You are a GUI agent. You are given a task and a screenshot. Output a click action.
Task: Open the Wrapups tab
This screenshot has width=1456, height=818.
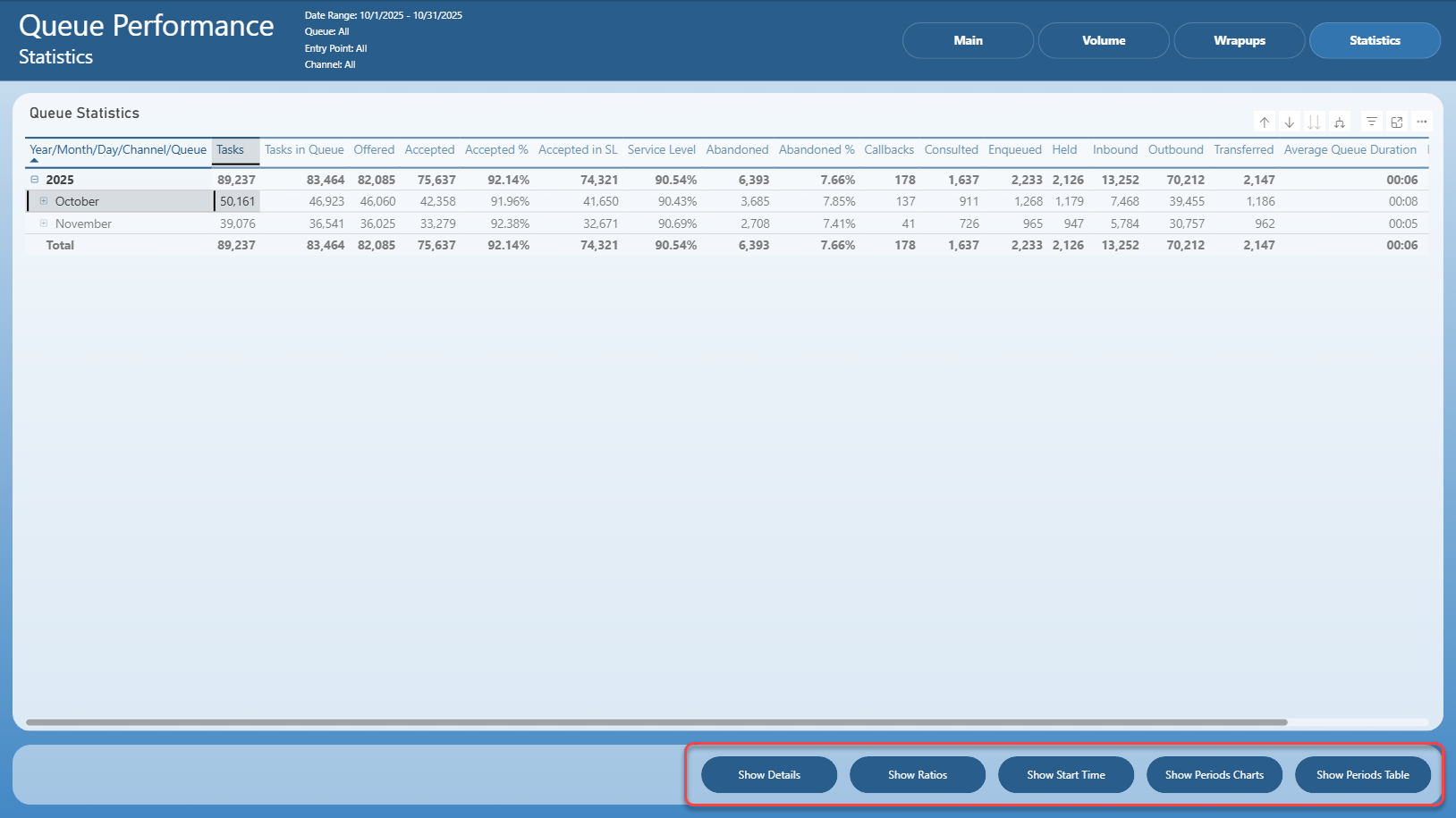pyautogui.click(x=1240, y=40)
